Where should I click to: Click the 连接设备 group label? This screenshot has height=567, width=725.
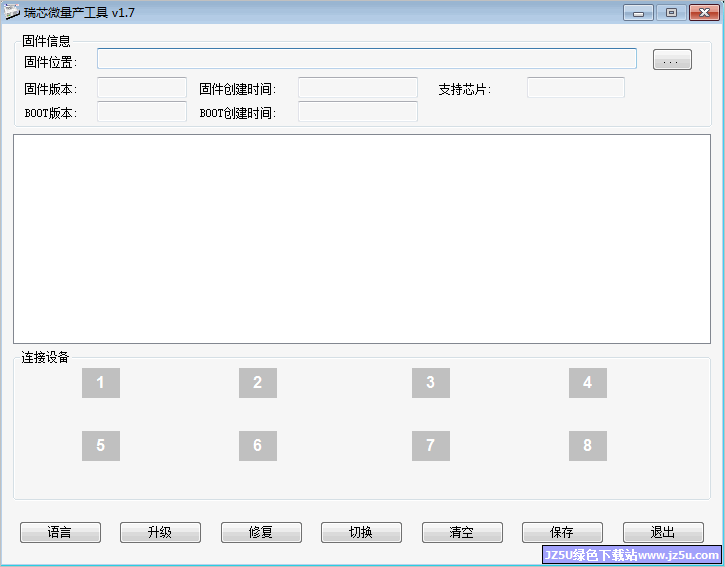click(x=45, y=357)
